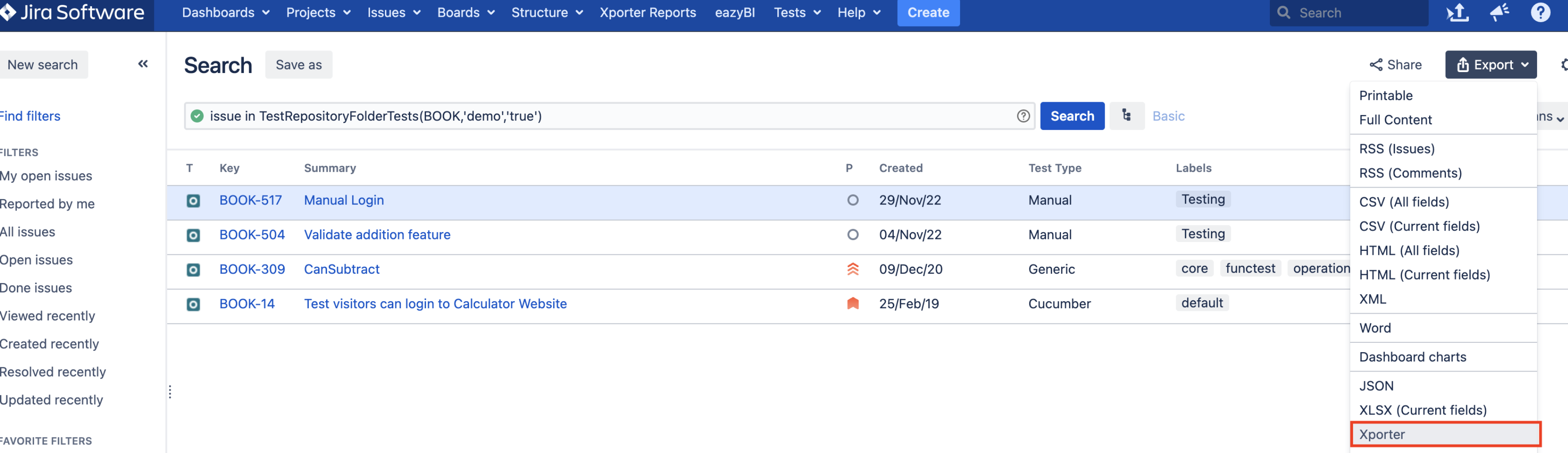The width and height of the screenshot is (1568, 453).
Task: Switch to Basic search mode
Action: pos(1168,116)
